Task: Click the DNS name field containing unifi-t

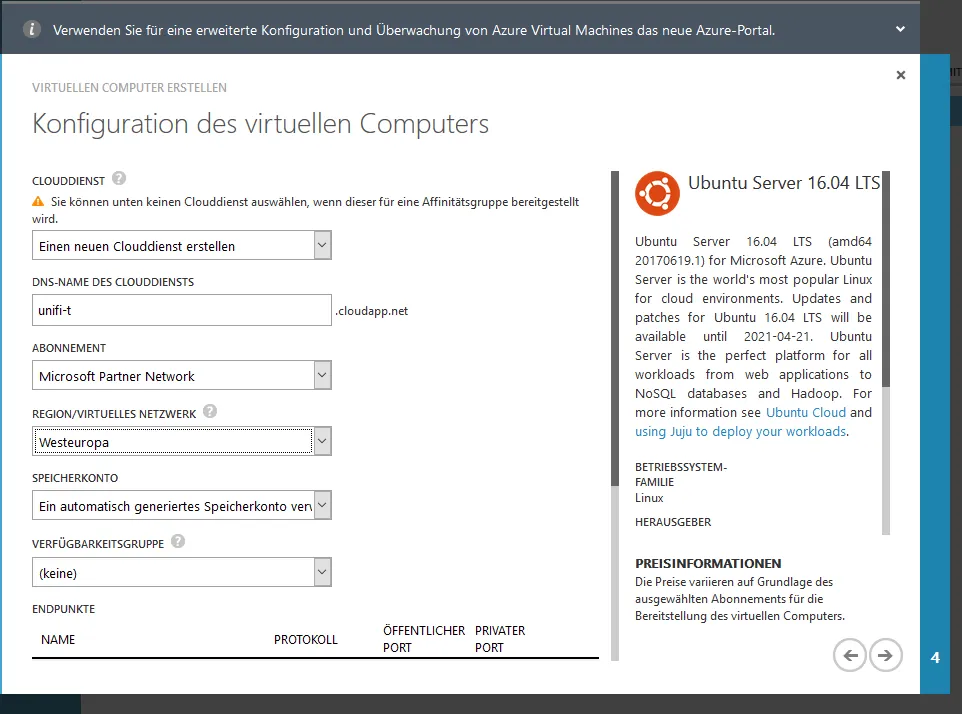Action: point(182,310)
